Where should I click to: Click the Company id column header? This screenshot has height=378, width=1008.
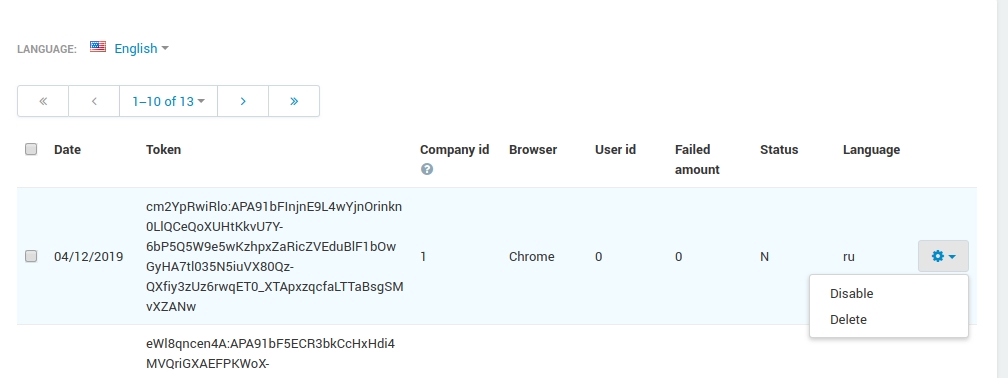454,149
